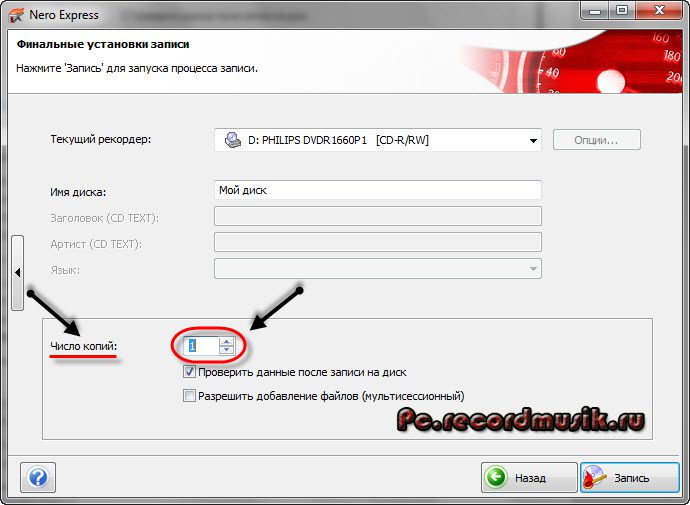This screenshot has width=690, height=505.
Task: Open the help question mark button
Action: pyautogui.click(x=38, y=477)
